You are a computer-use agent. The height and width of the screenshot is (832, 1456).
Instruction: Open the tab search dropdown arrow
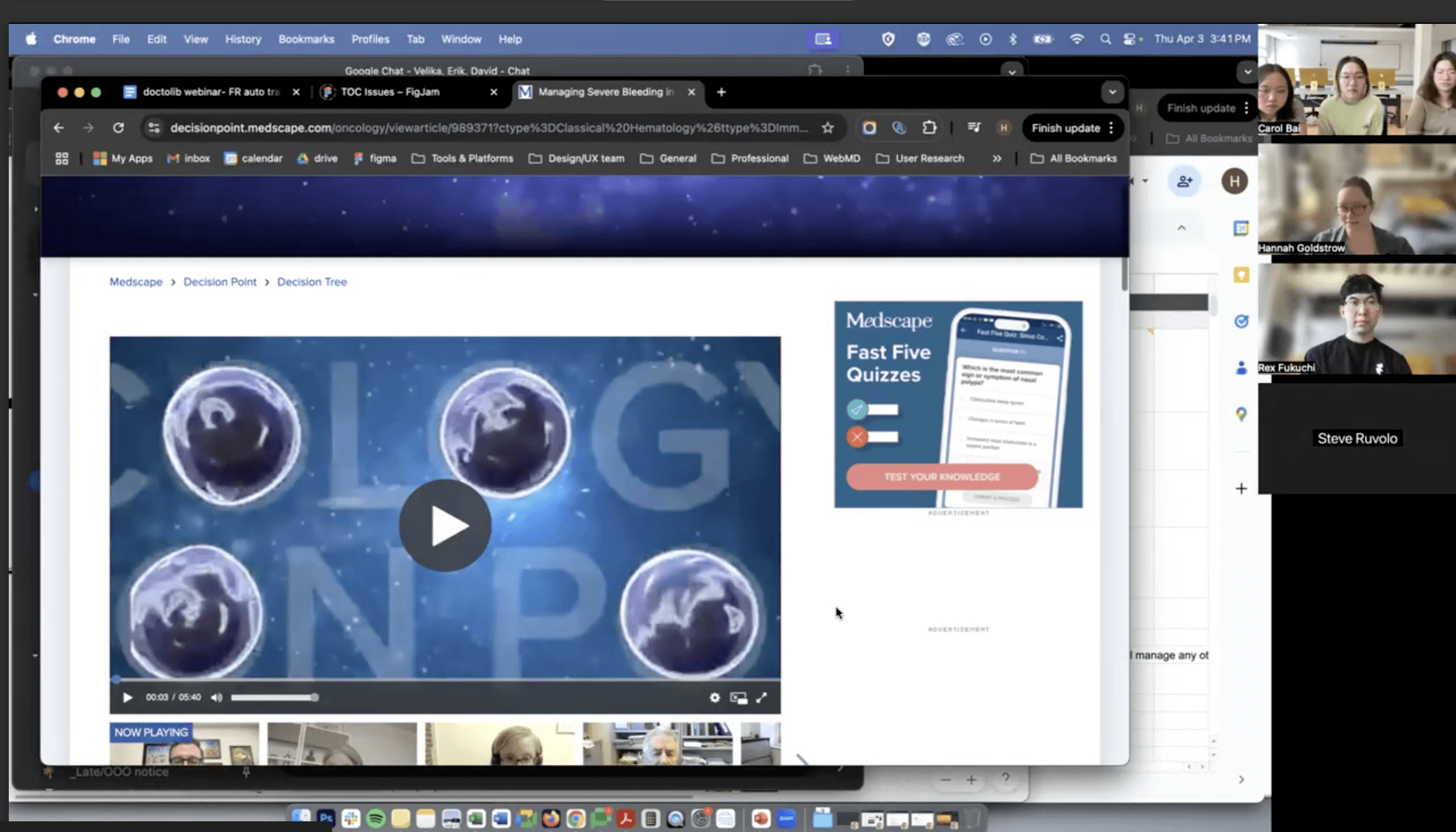point(1112,92)
